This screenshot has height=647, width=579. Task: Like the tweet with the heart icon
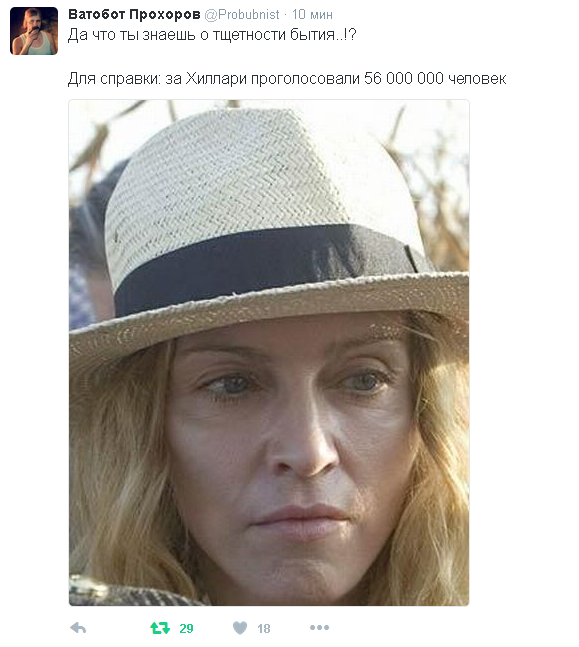click(240, 628)
